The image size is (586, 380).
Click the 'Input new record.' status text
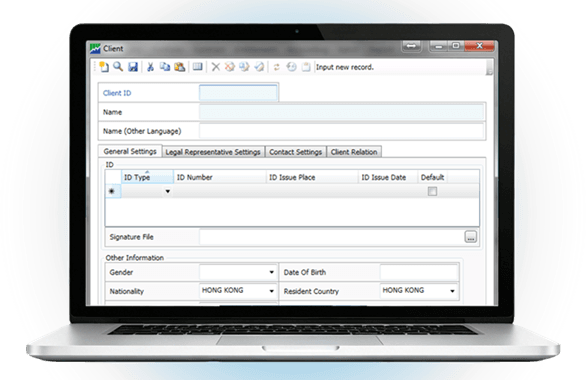click(x=345, y=67)
